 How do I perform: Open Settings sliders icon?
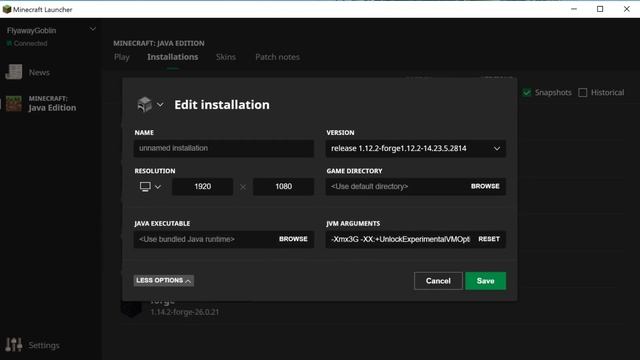pyautogui.click(x=14, y=345)
